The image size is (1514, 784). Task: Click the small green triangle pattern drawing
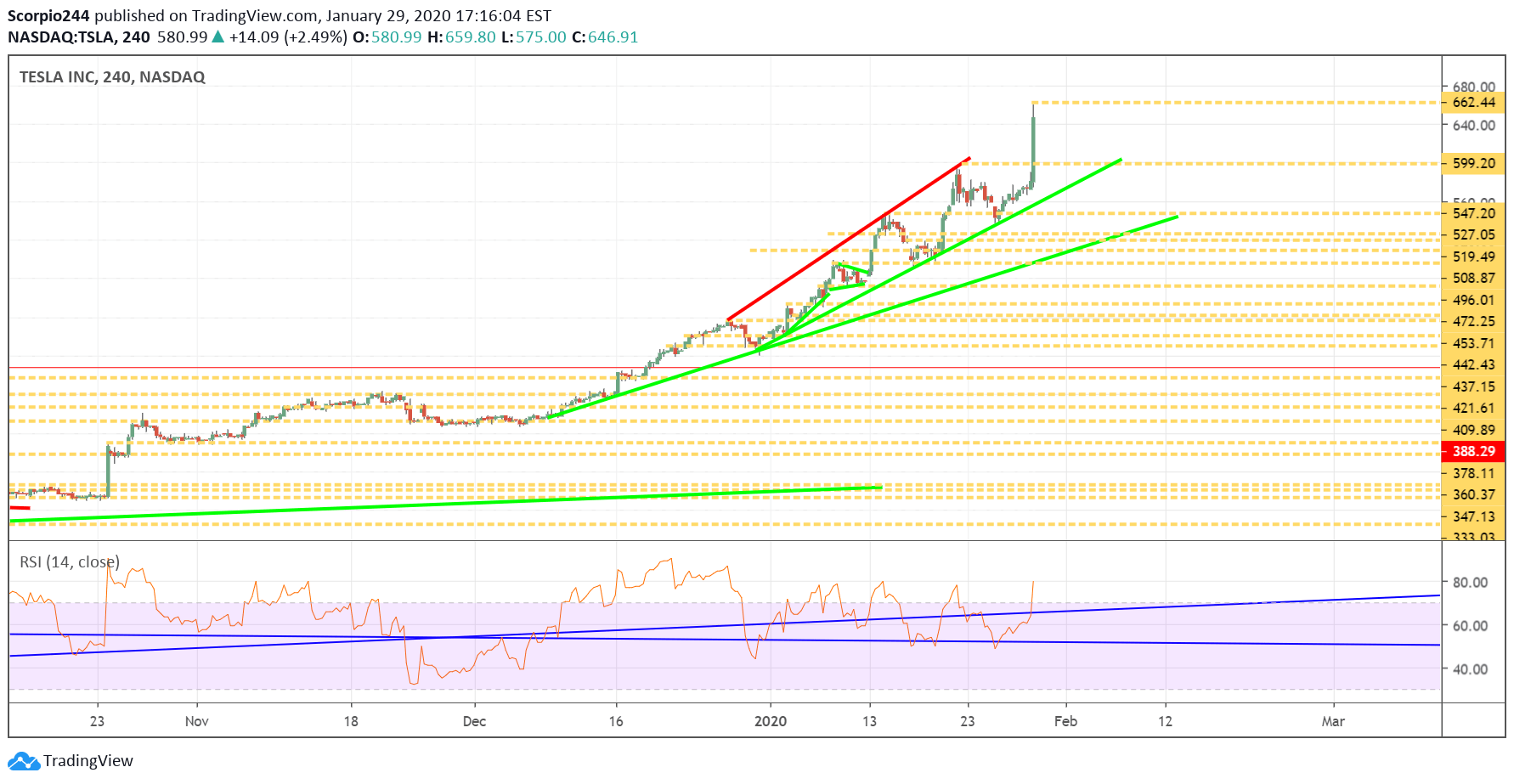848,277
